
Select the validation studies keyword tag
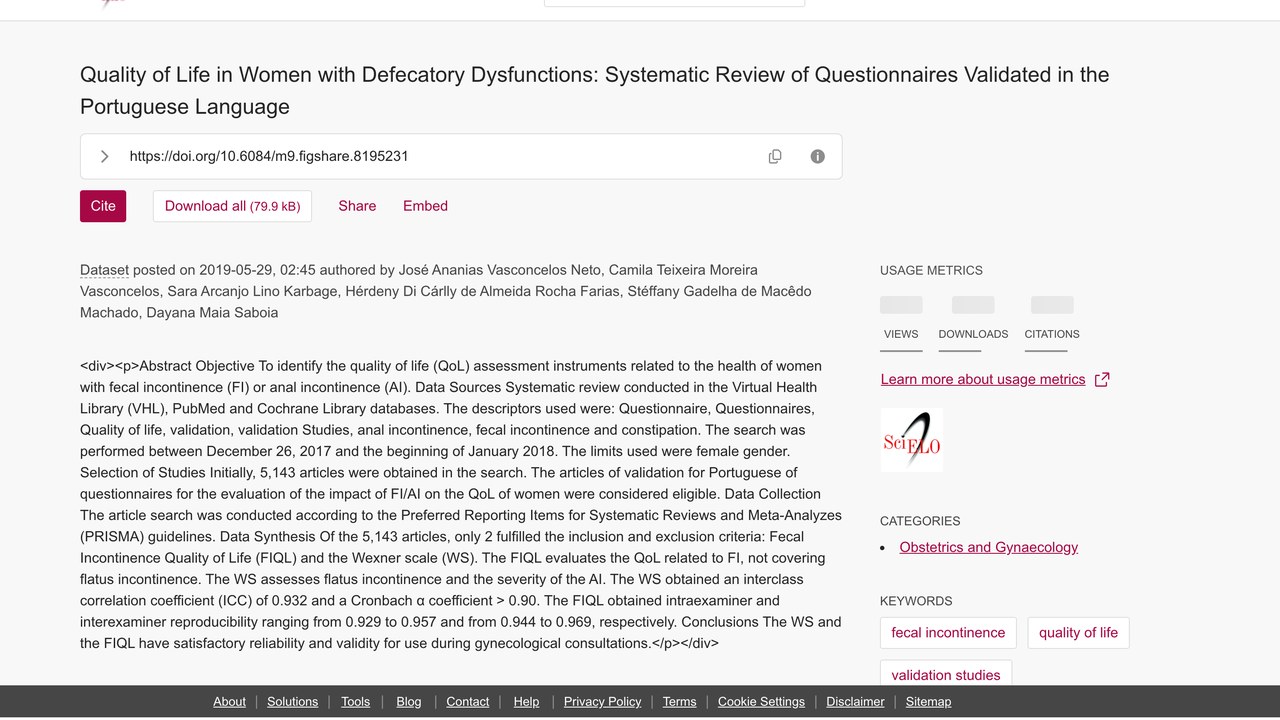point(946,675)
